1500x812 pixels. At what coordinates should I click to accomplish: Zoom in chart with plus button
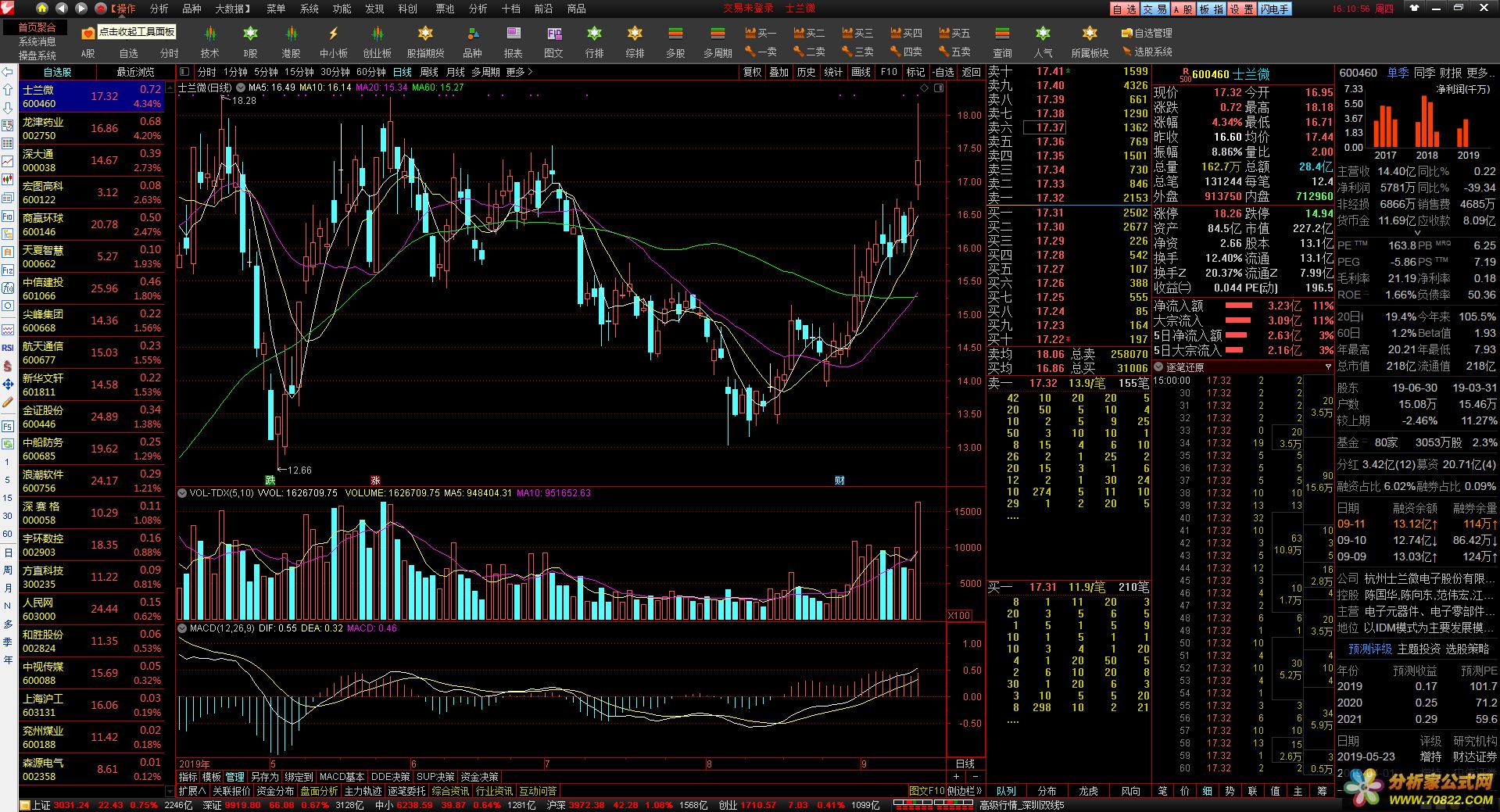point(956,777)
